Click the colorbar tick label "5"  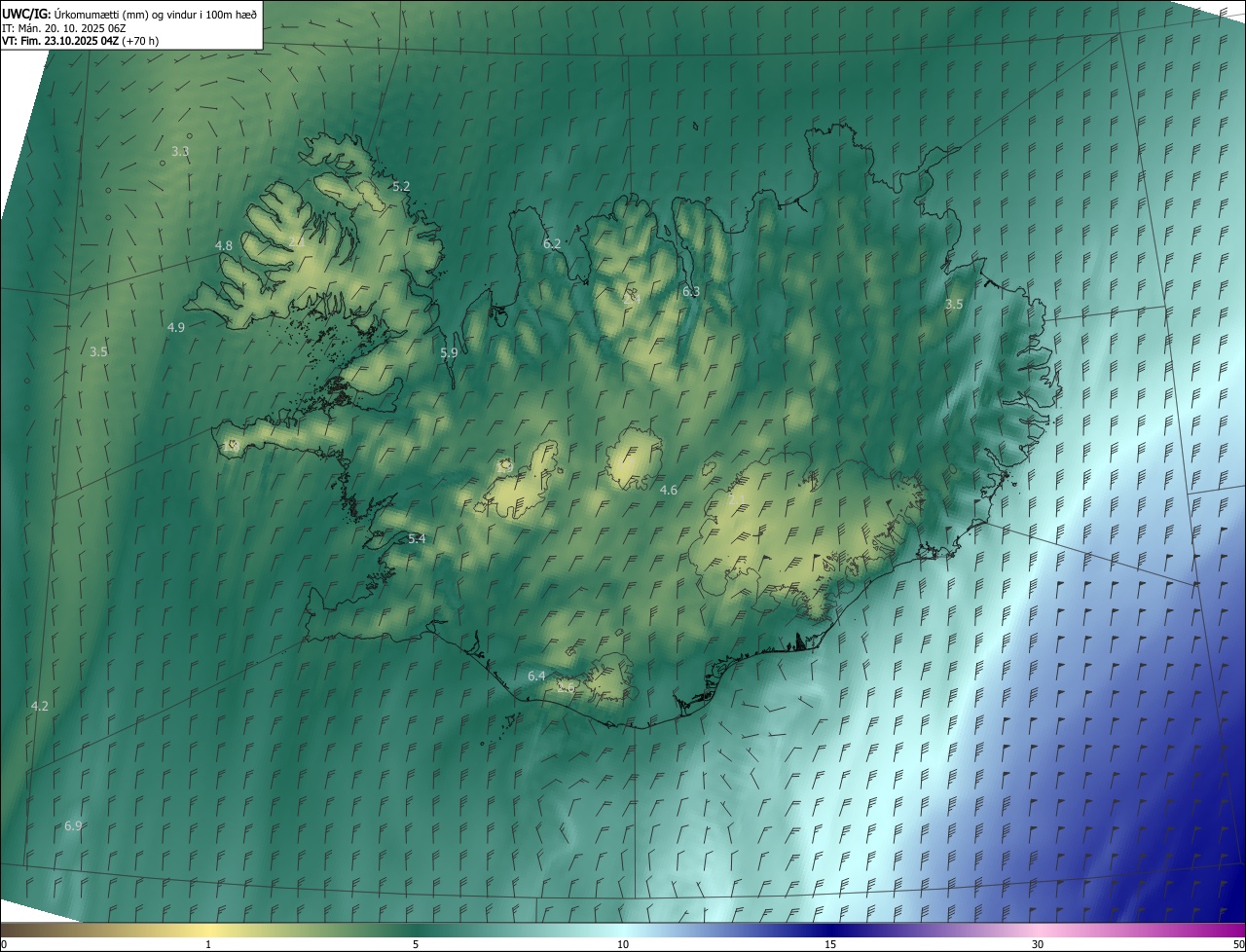(x=416, y=945)
